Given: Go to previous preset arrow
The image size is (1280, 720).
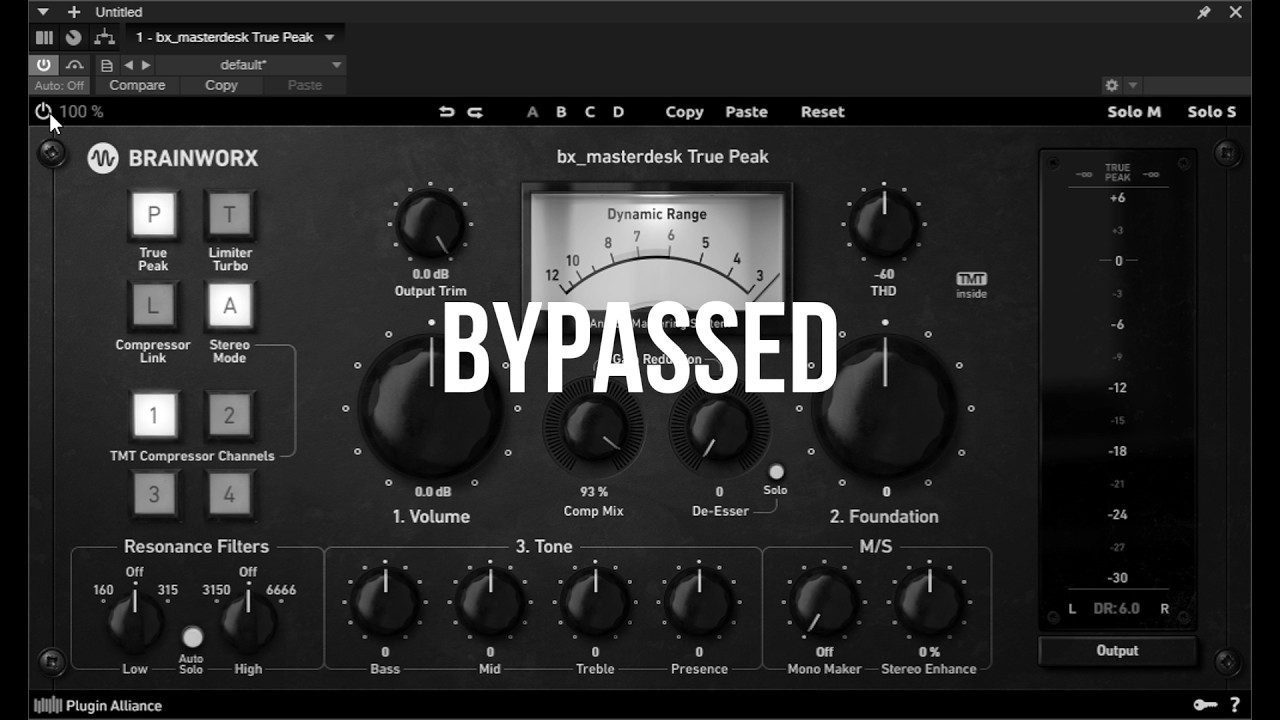Looking at the screenshot, I should pos(128,65).
